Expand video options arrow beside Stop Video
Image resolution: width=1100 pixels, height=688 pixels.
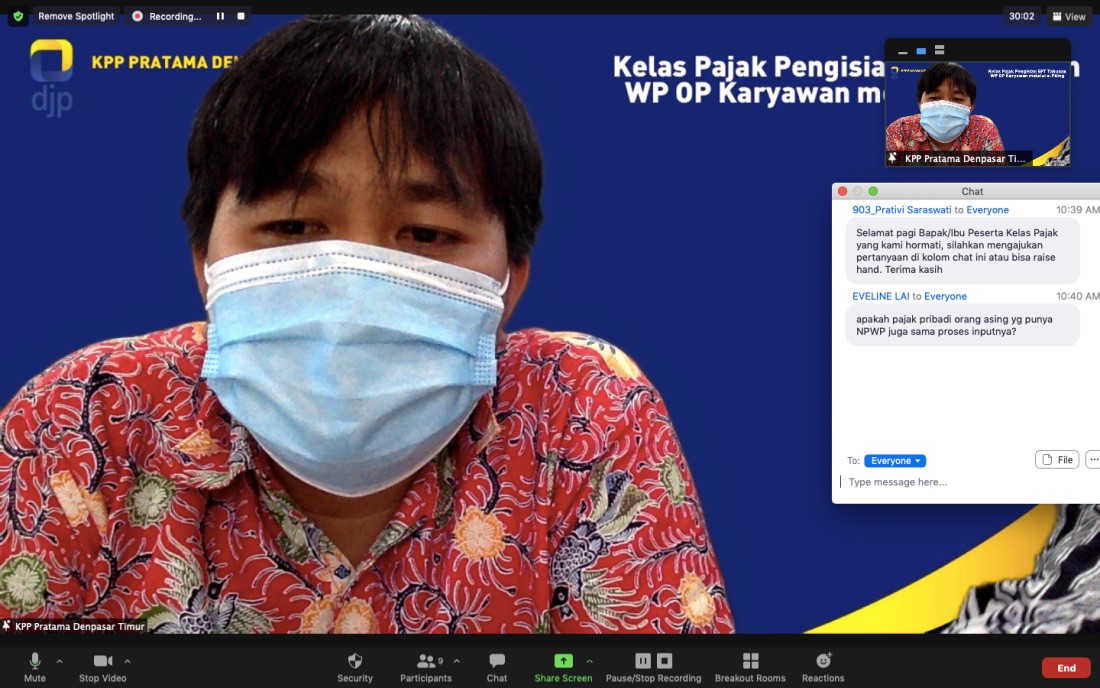coord(127,661)
